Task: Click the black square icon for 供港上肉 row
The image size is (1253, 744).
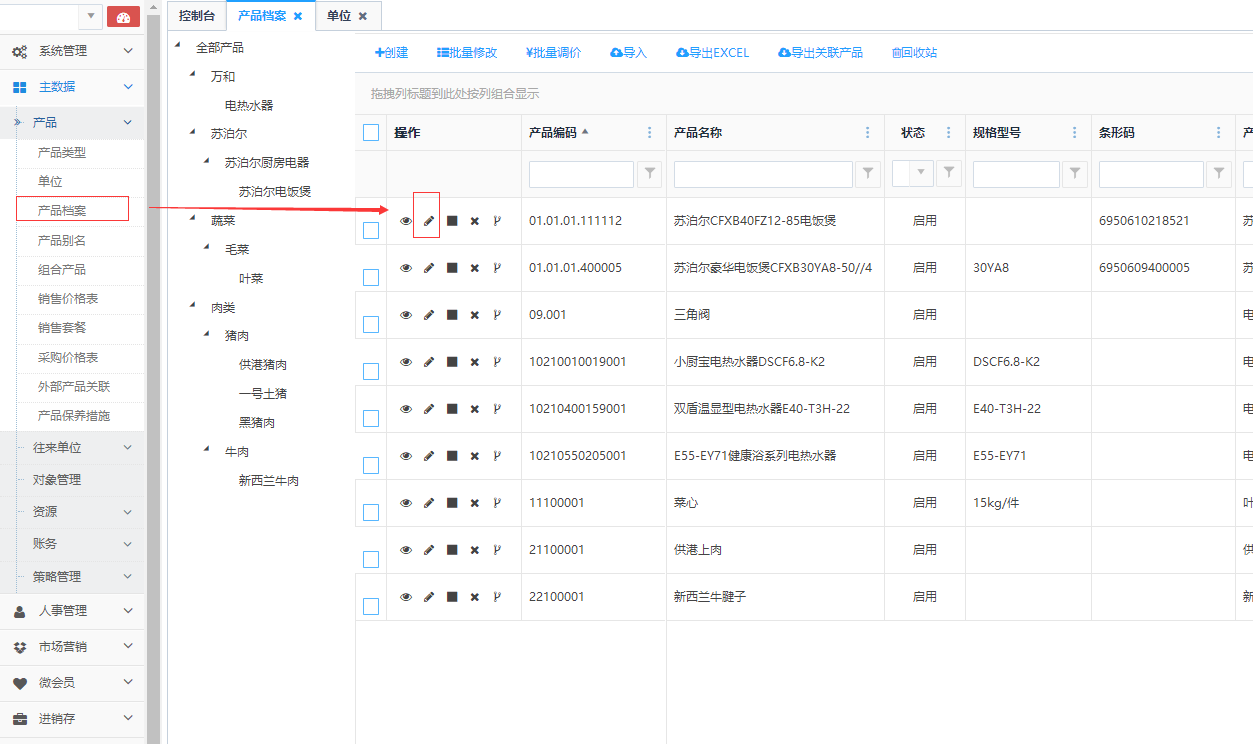Action: (x=452, y=550)
